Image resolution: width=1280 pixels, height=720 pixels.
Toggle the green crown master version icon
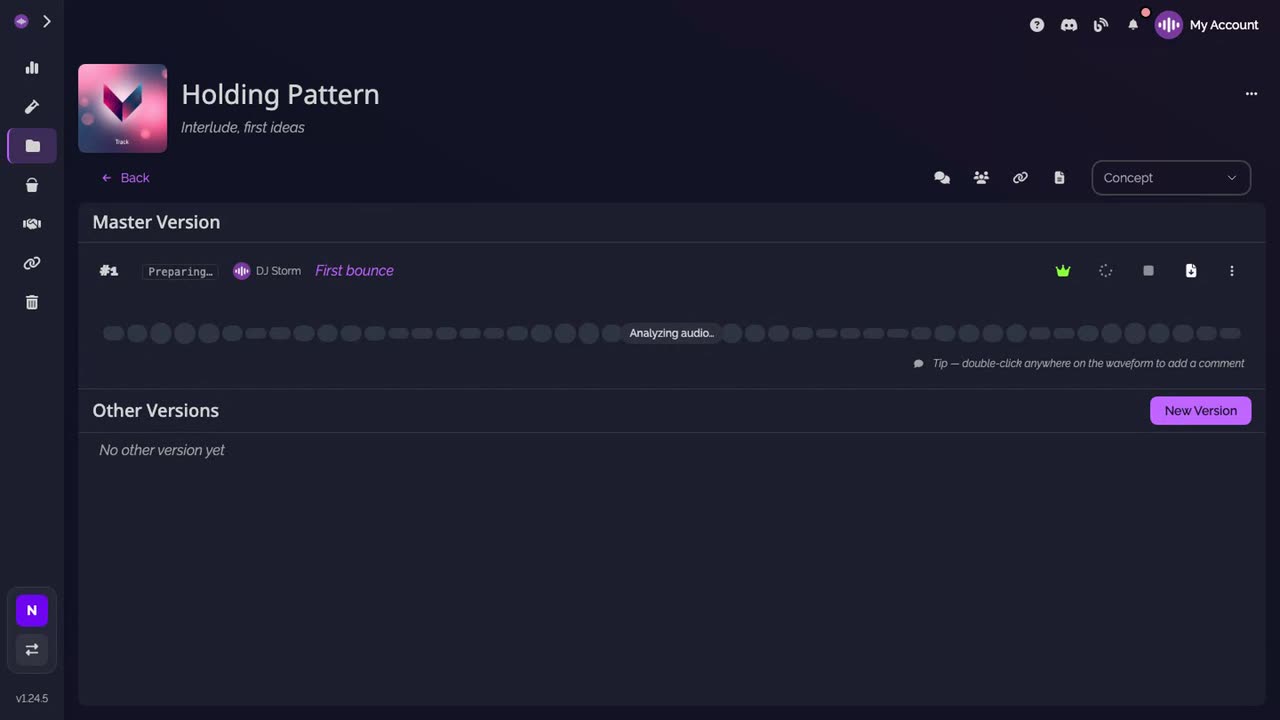pos(1063,271)
